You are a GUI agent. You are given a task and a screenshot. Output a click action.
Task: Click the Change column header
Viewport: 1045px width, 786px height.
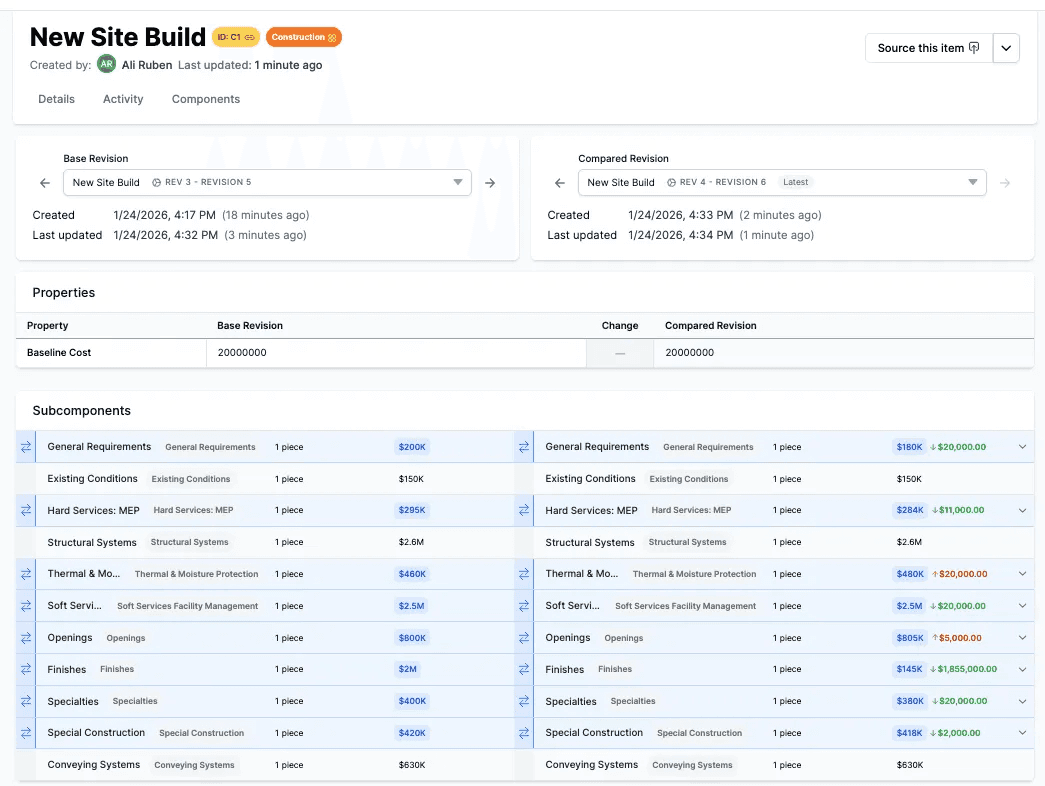point(620,325)
